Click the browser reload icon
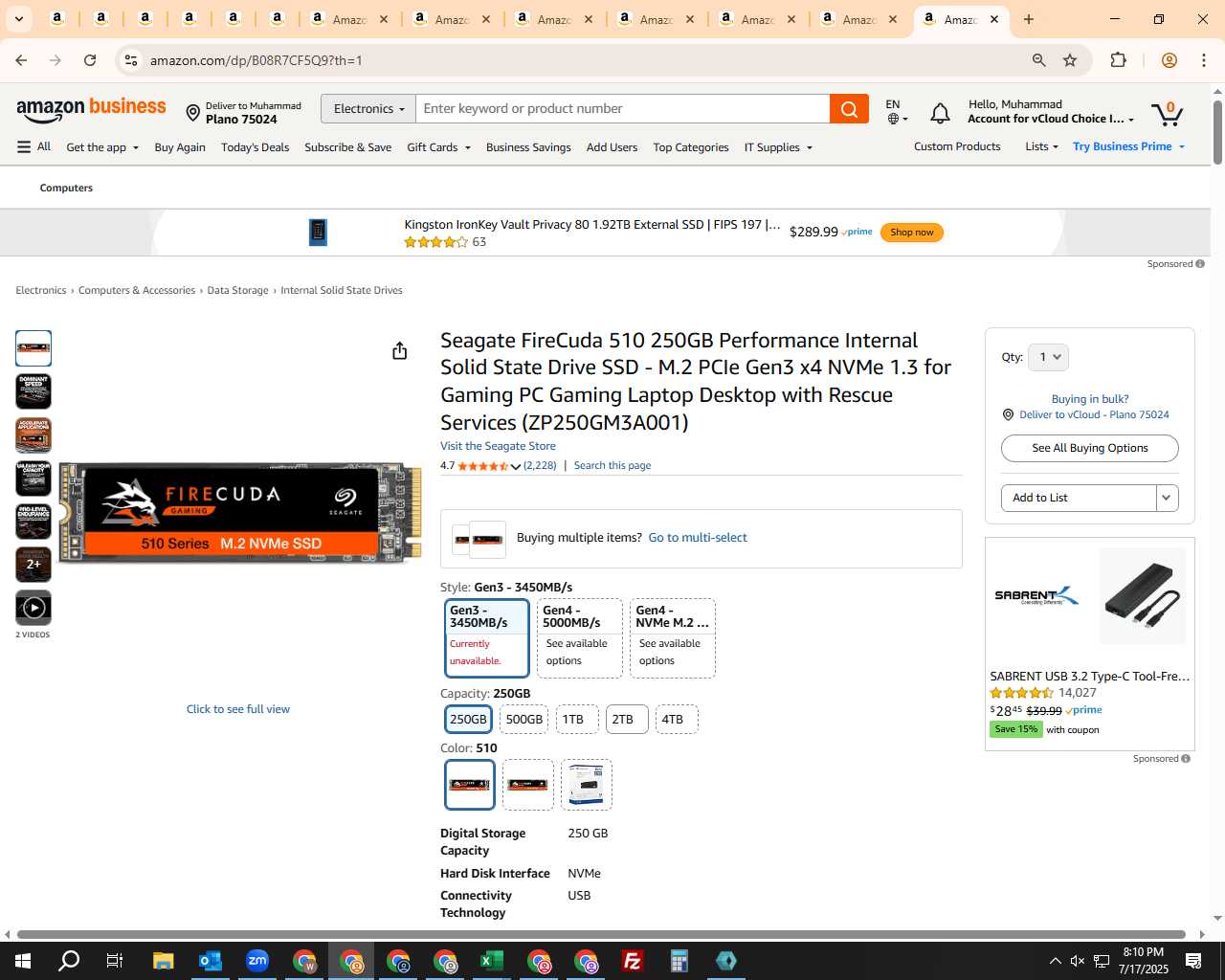This screenshot has width=1225, height=980. point(90,60)
